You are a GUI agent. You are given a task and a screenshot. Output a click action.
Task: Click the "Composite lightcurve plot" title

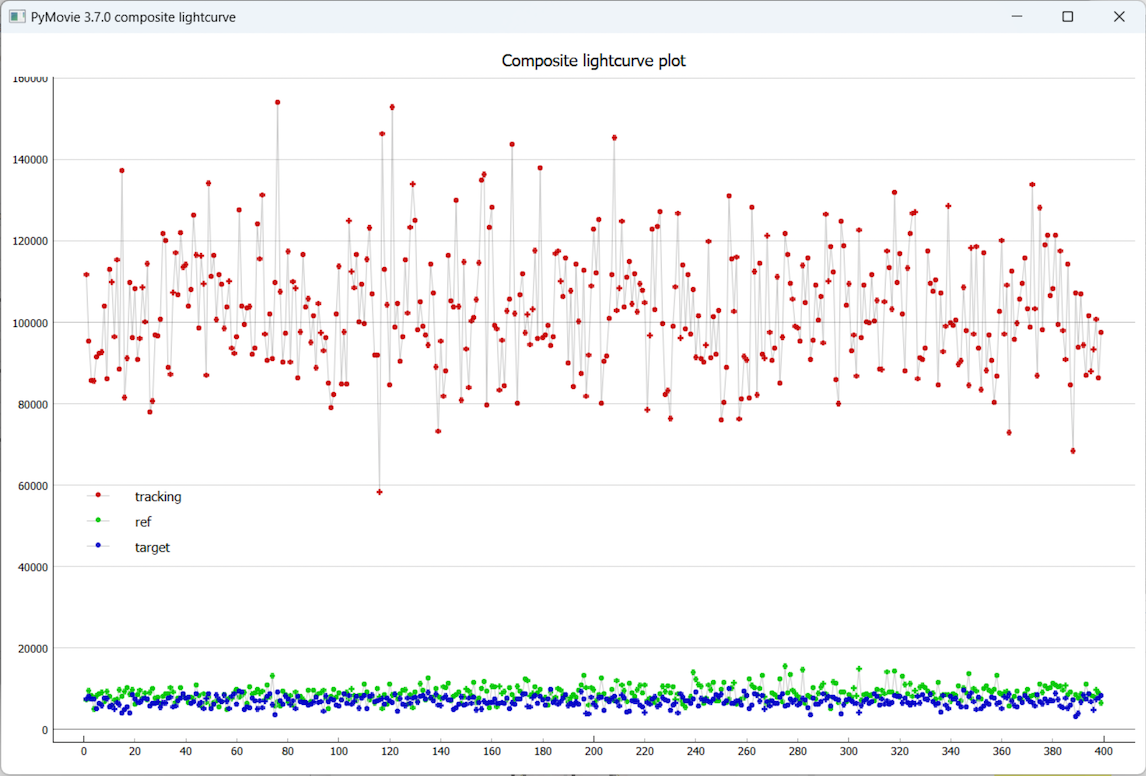click(x=593, y=61)
